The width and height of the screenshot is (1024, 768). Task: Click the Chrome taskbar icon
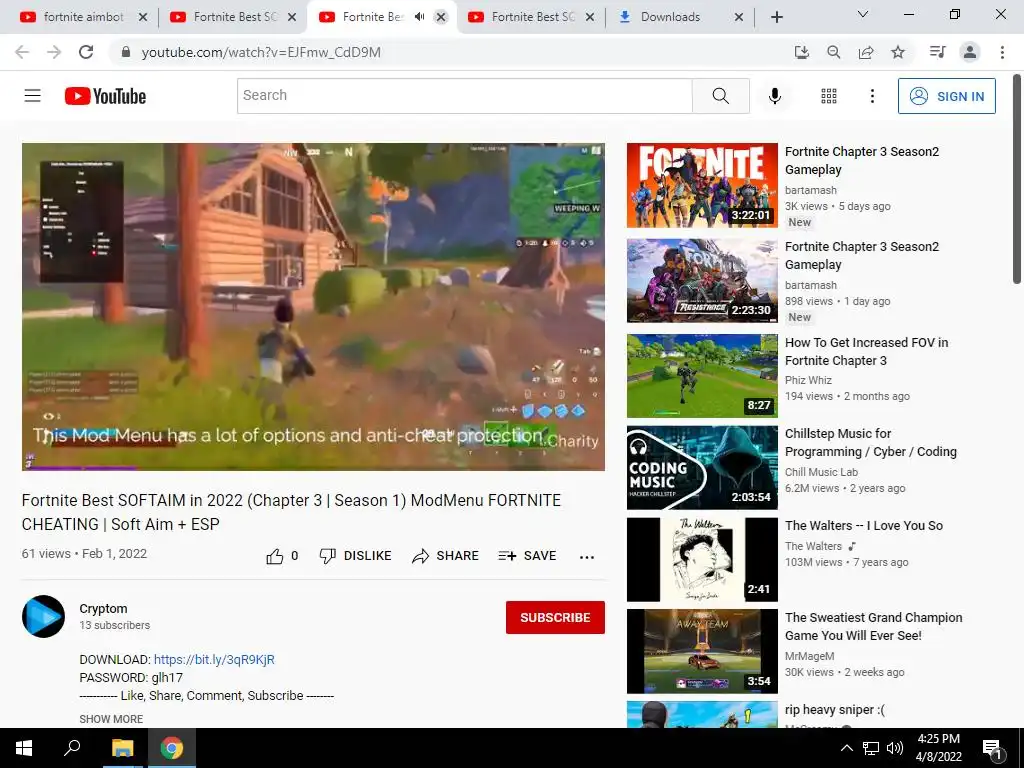(x=172, y=748)
